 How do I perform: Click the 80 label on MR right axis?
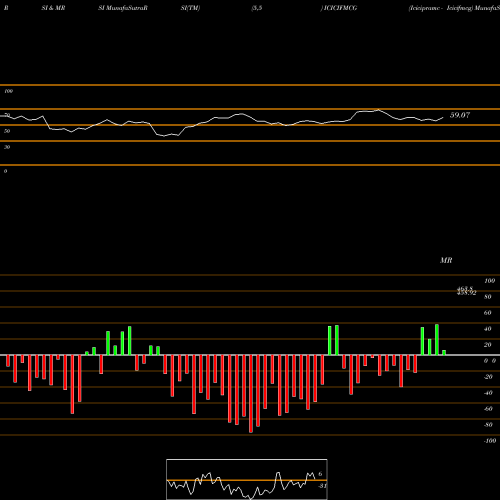point(488,297)
